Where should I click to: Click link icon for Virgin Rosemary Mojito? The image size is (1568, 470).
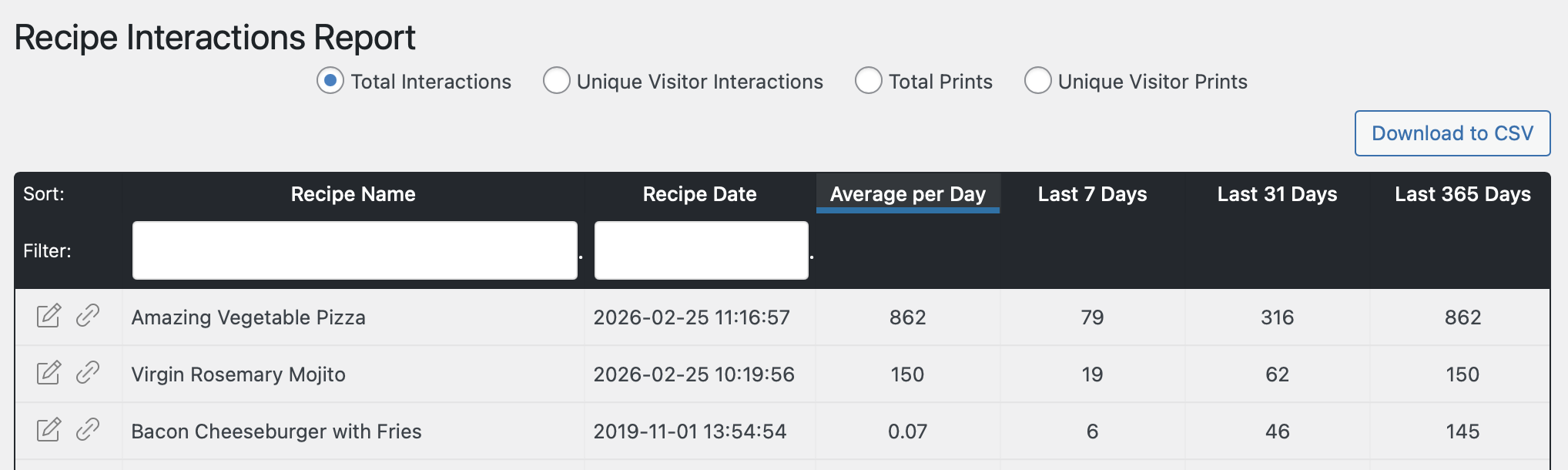[x=88, y=373]
